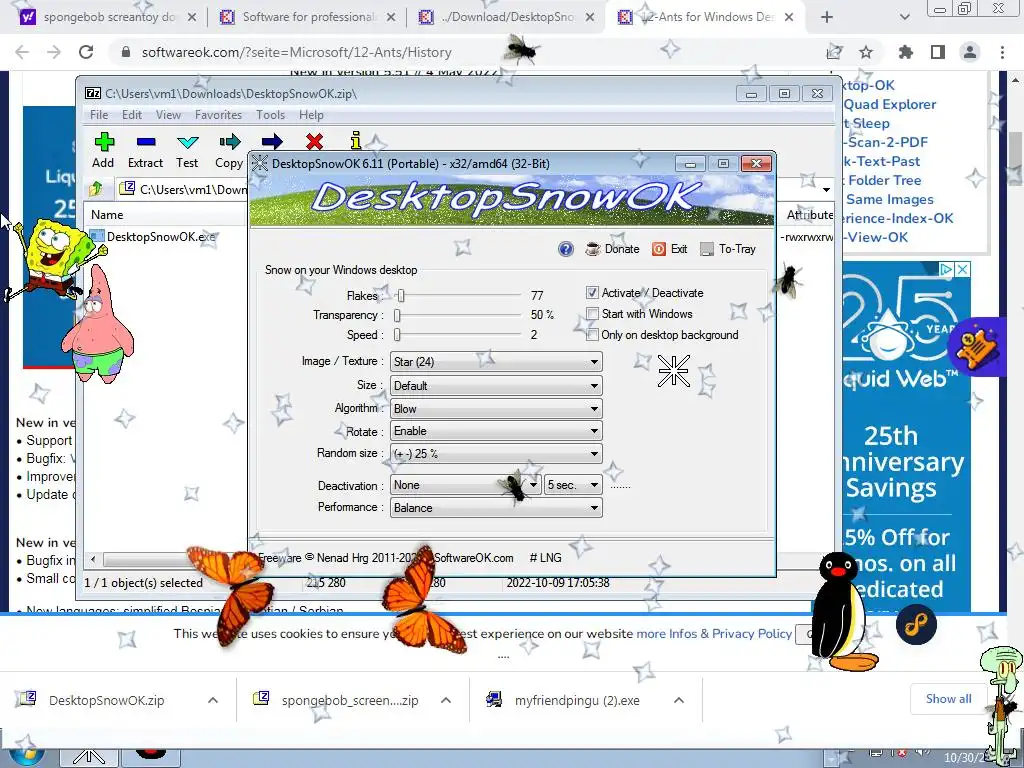Open the Chrome profile avatar

[x=970, y=52]
